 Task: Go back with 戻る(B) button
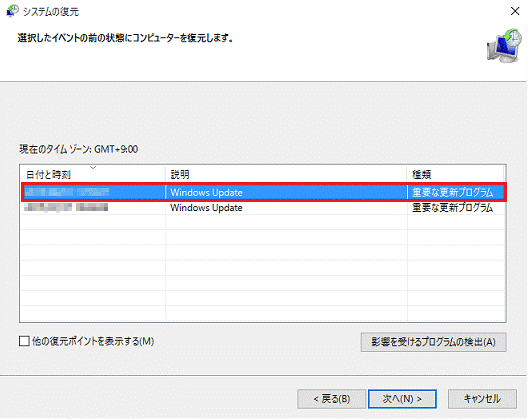click(x=331, y=399)
